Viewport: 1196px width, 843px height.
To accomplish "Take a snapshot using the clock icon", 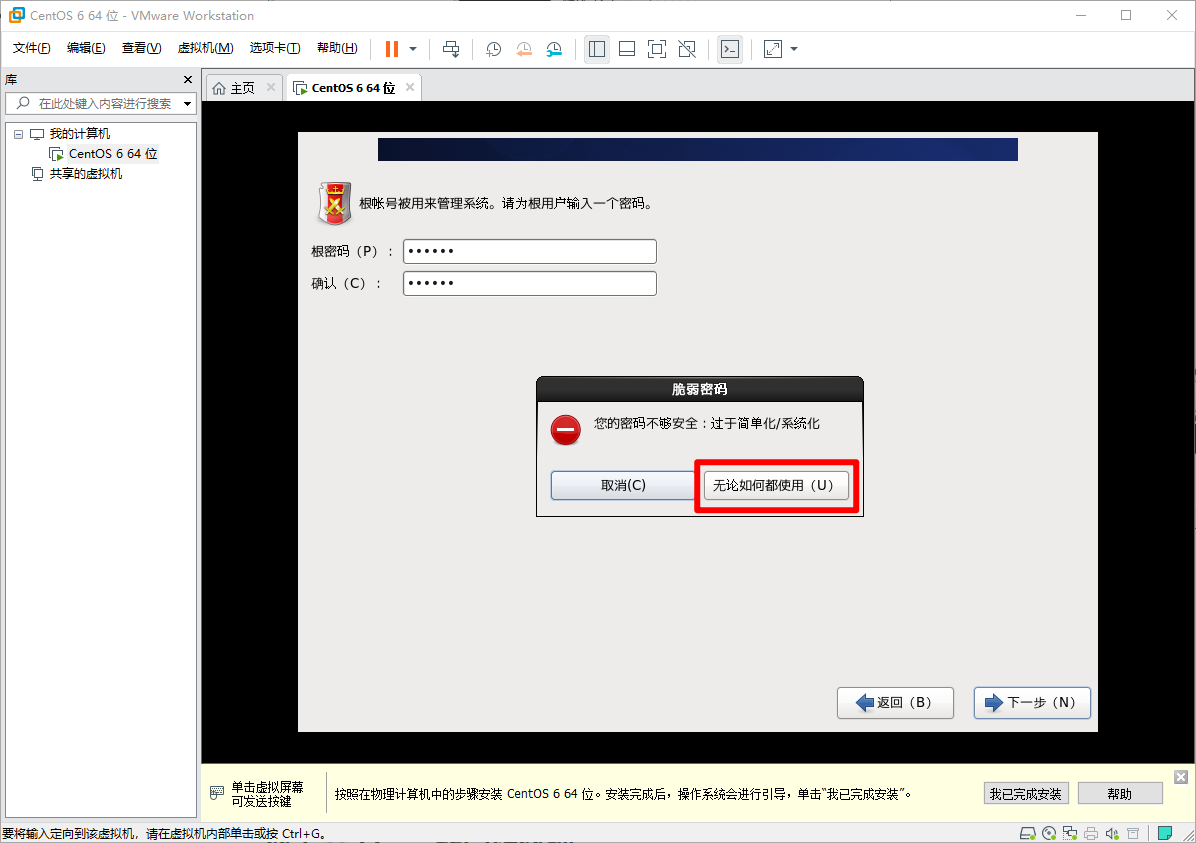I will tap(494, 49).
